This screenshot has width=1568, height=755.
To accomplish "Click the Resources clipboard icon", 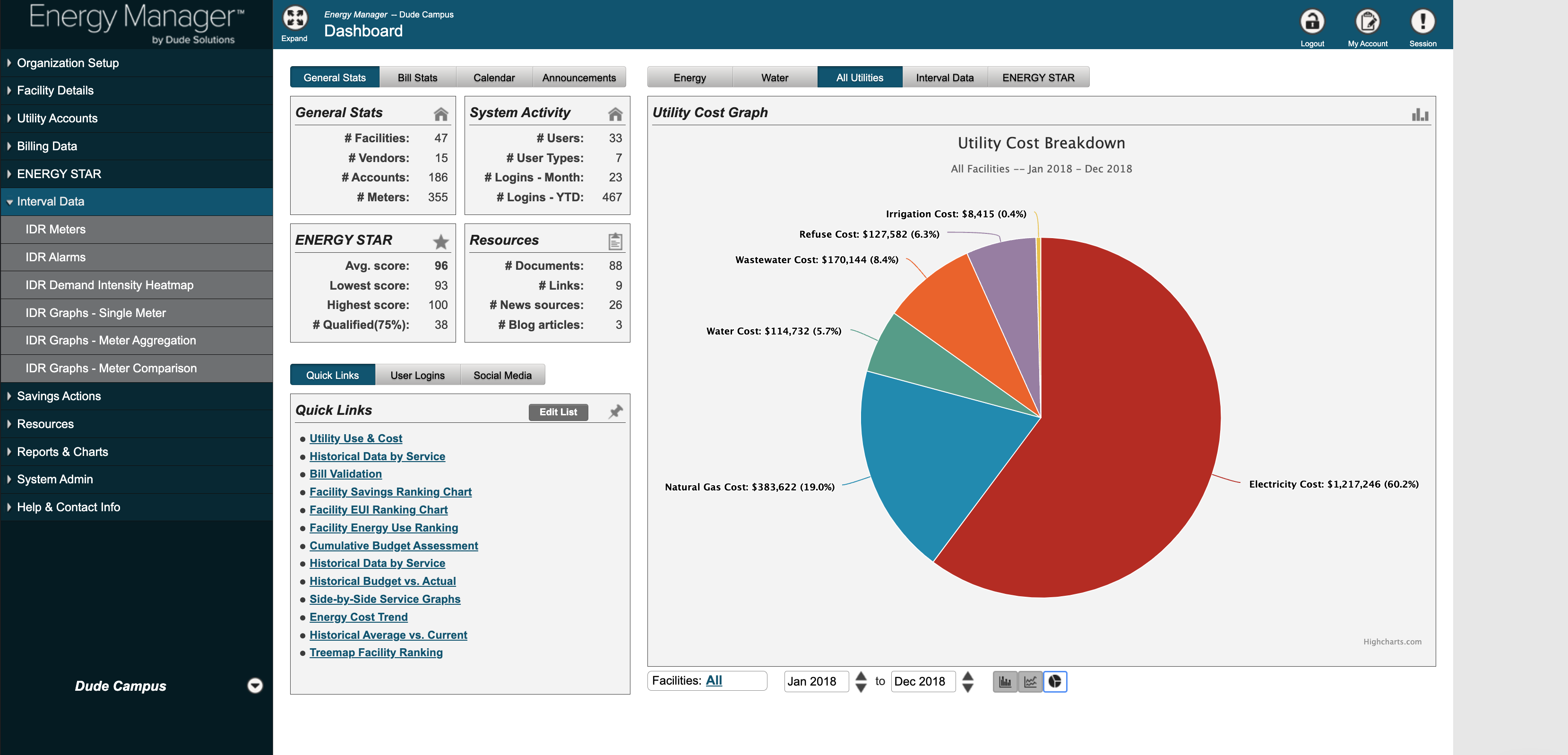I will [615, 241].
